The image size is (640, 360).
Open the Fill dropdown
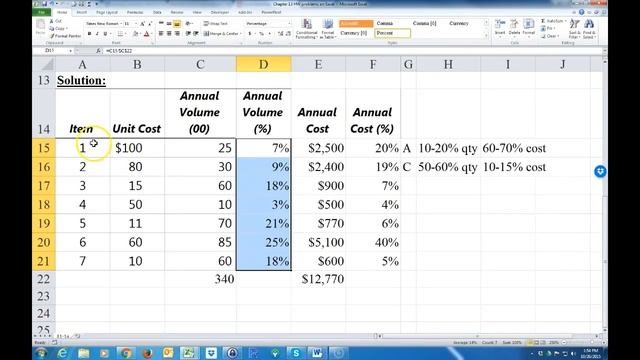pos(549,29)
